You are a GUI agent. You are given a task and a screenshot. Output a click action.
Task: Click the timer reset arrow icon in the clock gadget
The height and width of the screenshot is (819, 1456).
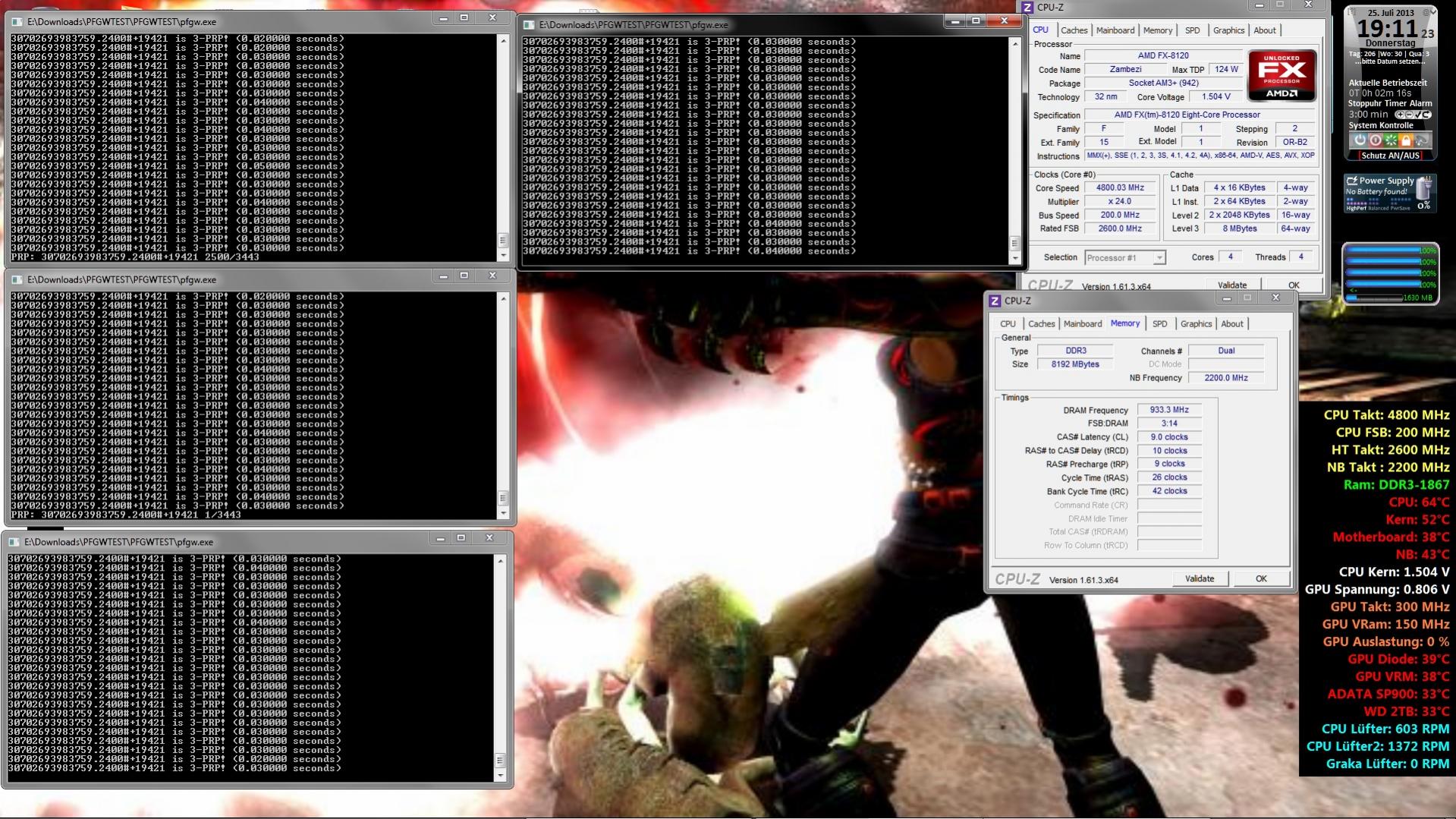1427,115
